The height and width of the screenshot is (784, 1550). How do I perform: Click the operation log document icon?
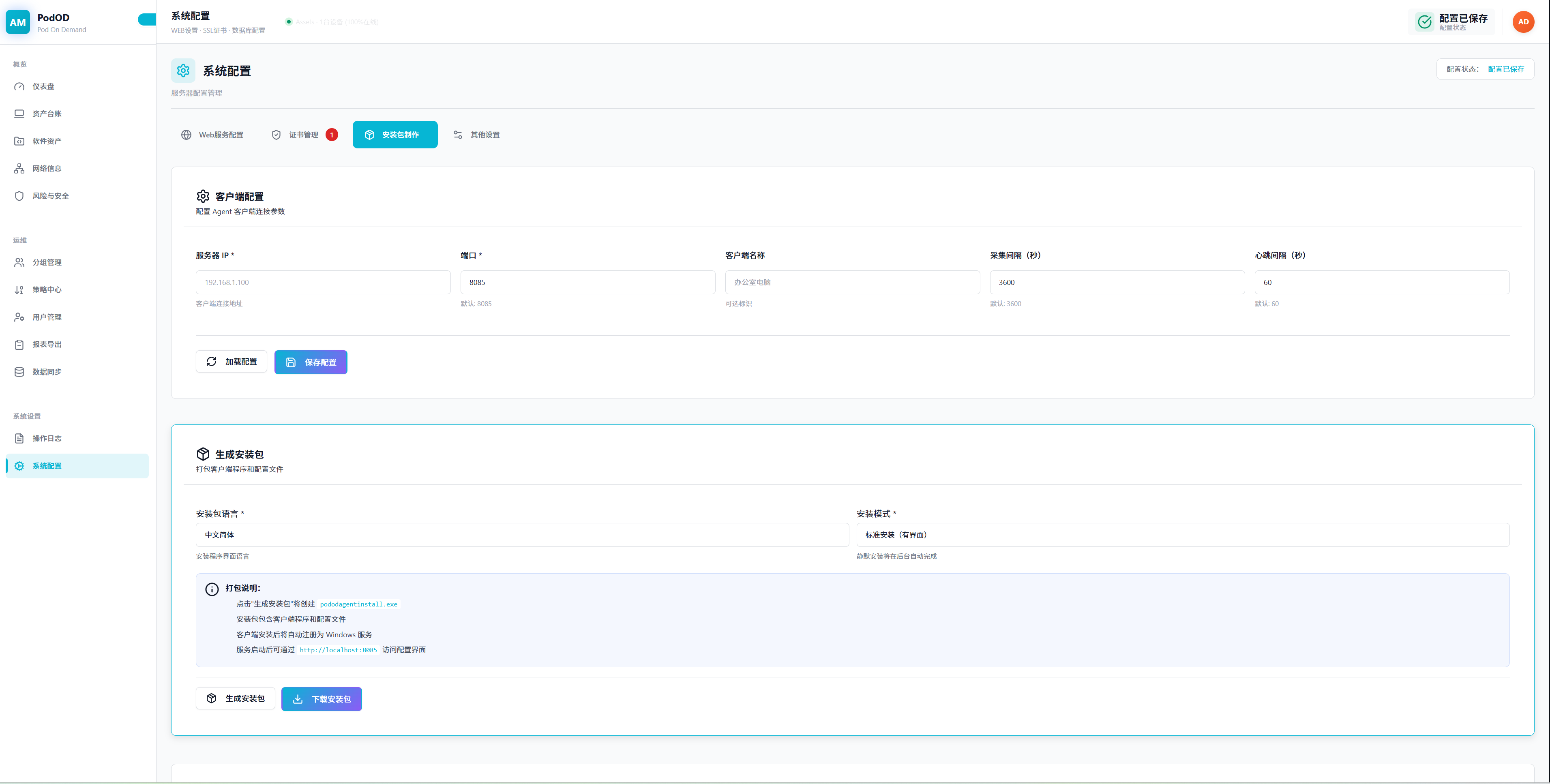[19, 439]
